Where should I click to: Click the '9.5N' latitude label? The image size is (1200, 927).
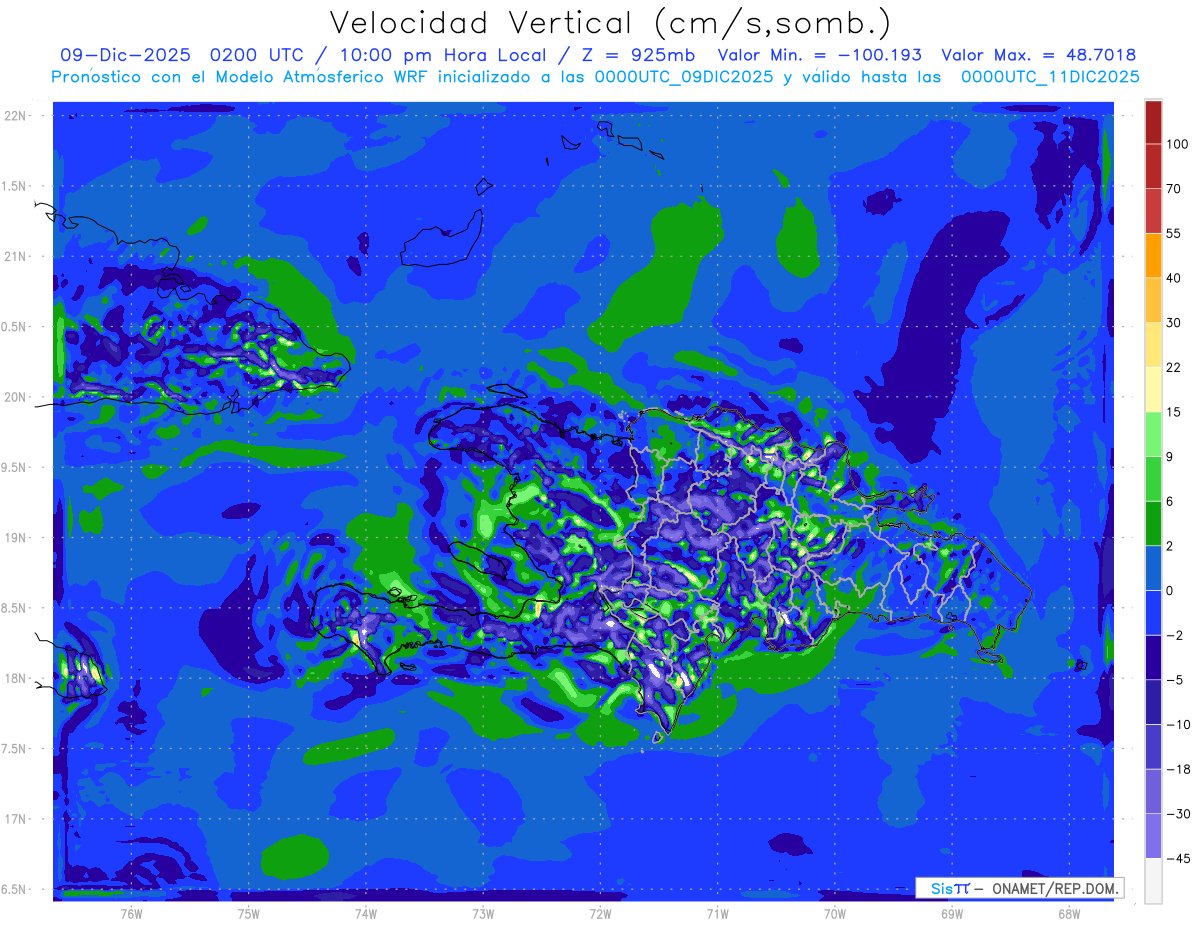15,468
